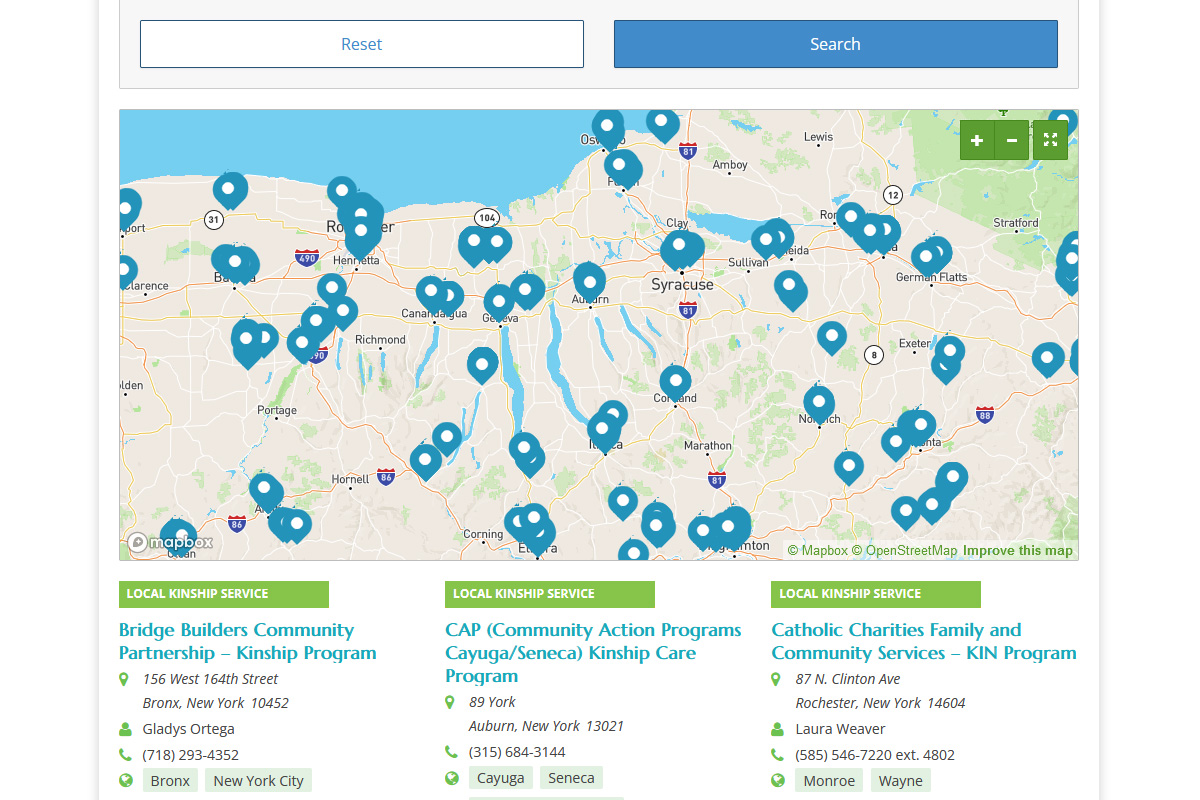This screenshot has width=1200, height=800.
Task: Click address 87 N. Clinton Ave
Action: click(848, 679)
